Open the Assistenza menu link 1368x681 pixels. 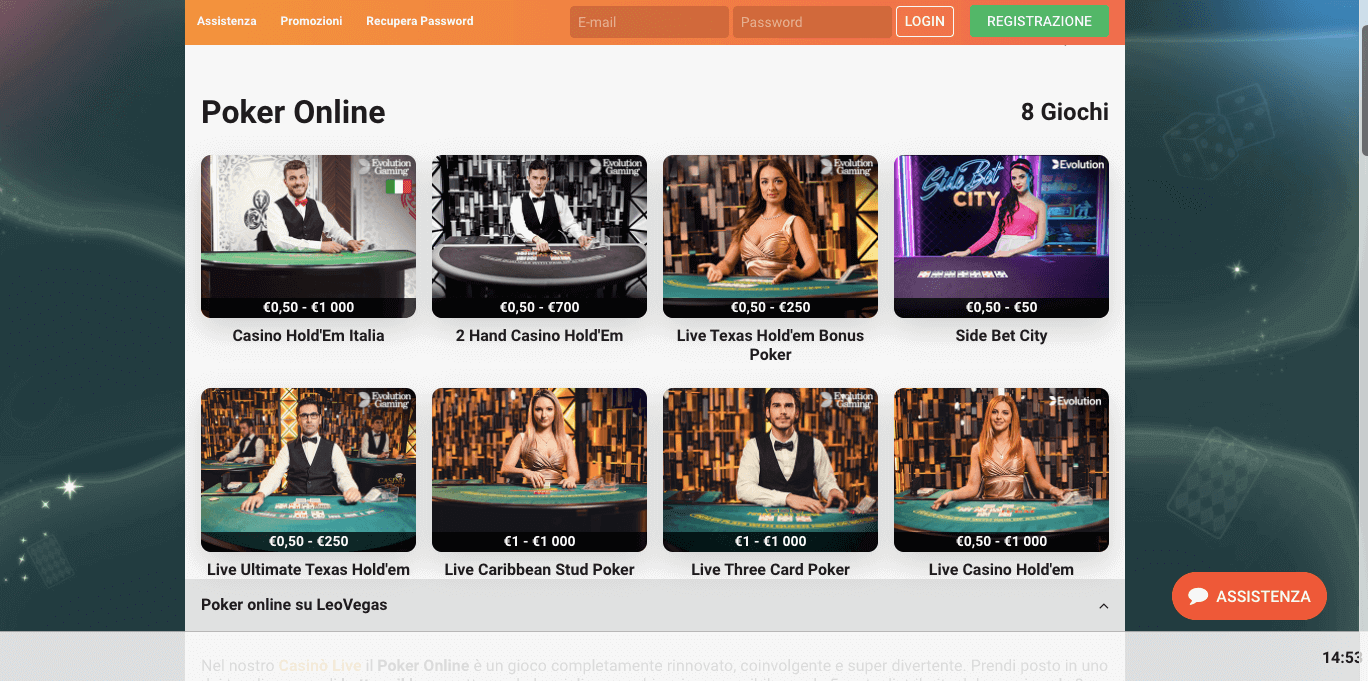tap(226, 21)
